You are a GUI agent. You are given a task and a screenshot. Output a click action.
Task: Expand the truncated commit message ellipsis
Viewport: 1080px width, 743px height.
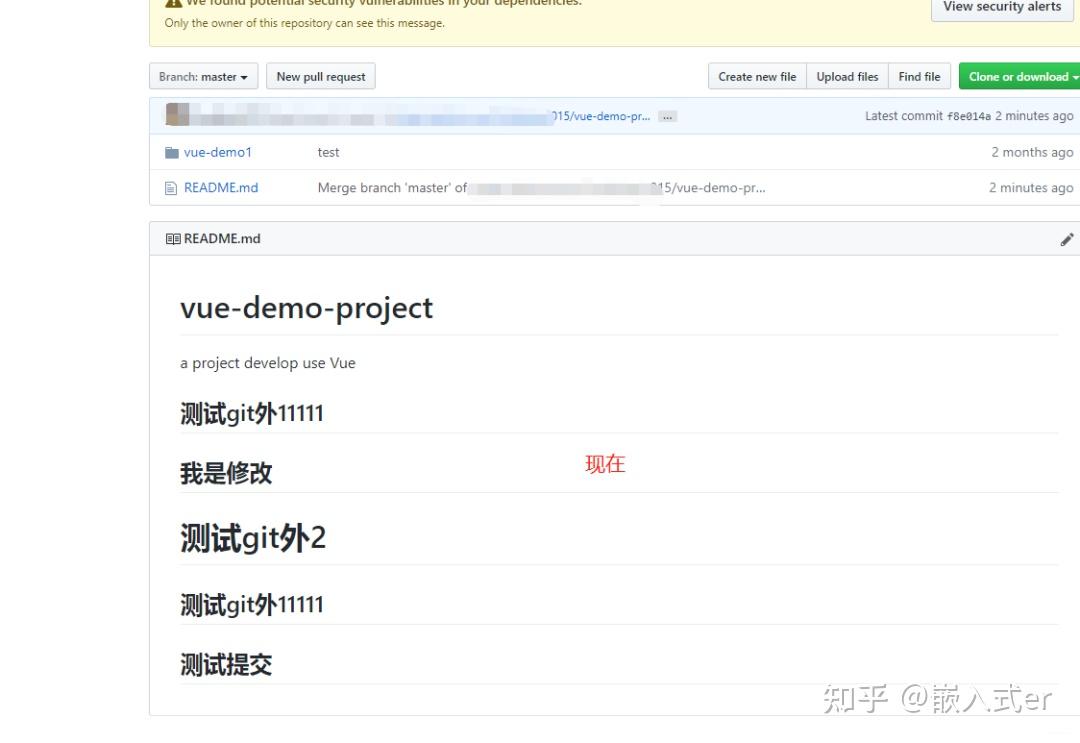pyautogui.click(x=667, y=116)
